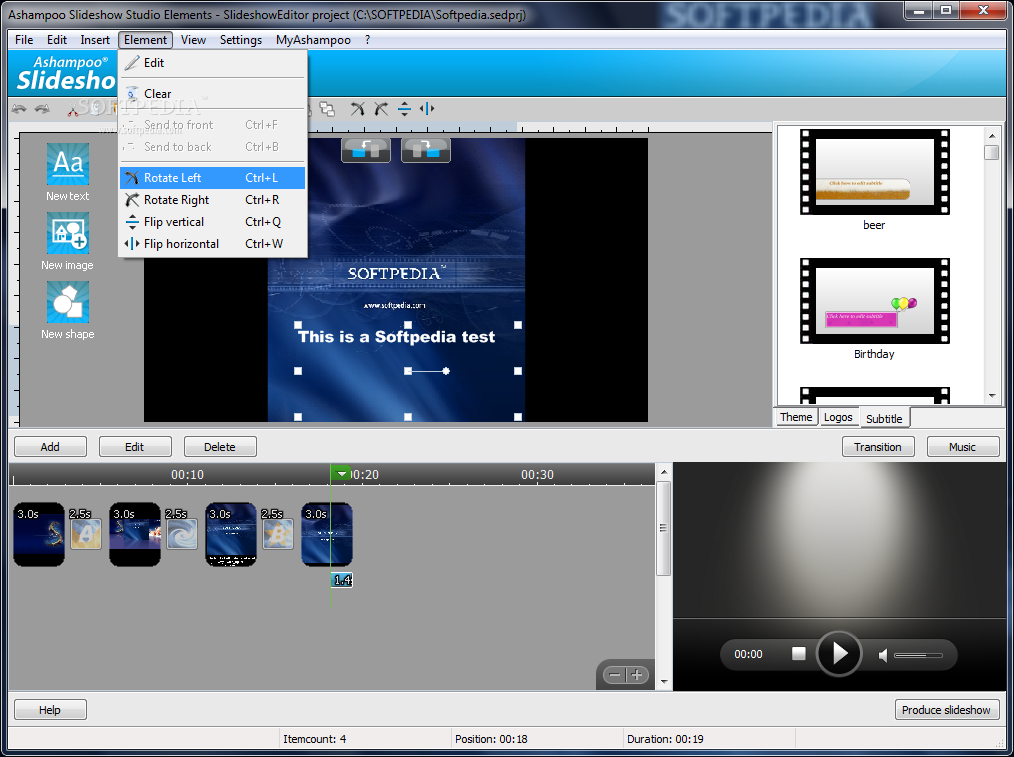Play the slideshow preview
1014x757 pixels.
pos(839,654)
